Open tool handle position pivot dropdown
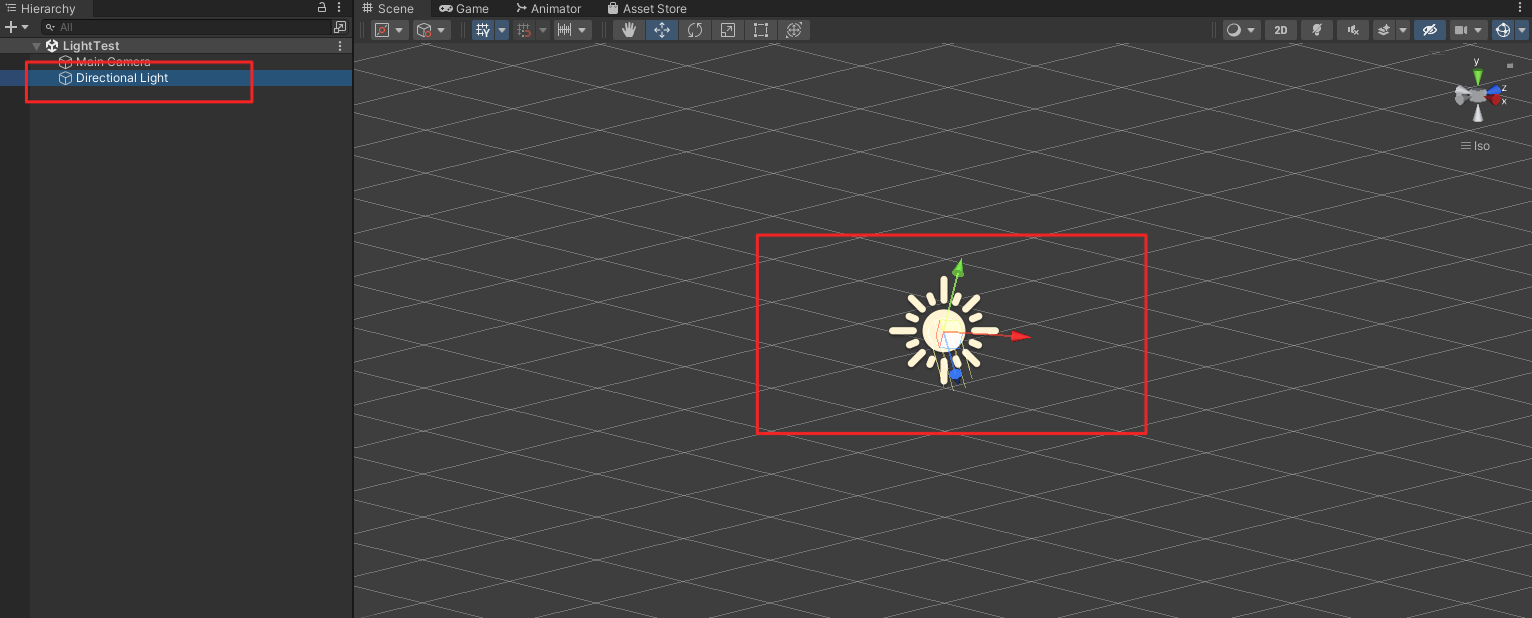1532x618 pixels. (389, 30)
